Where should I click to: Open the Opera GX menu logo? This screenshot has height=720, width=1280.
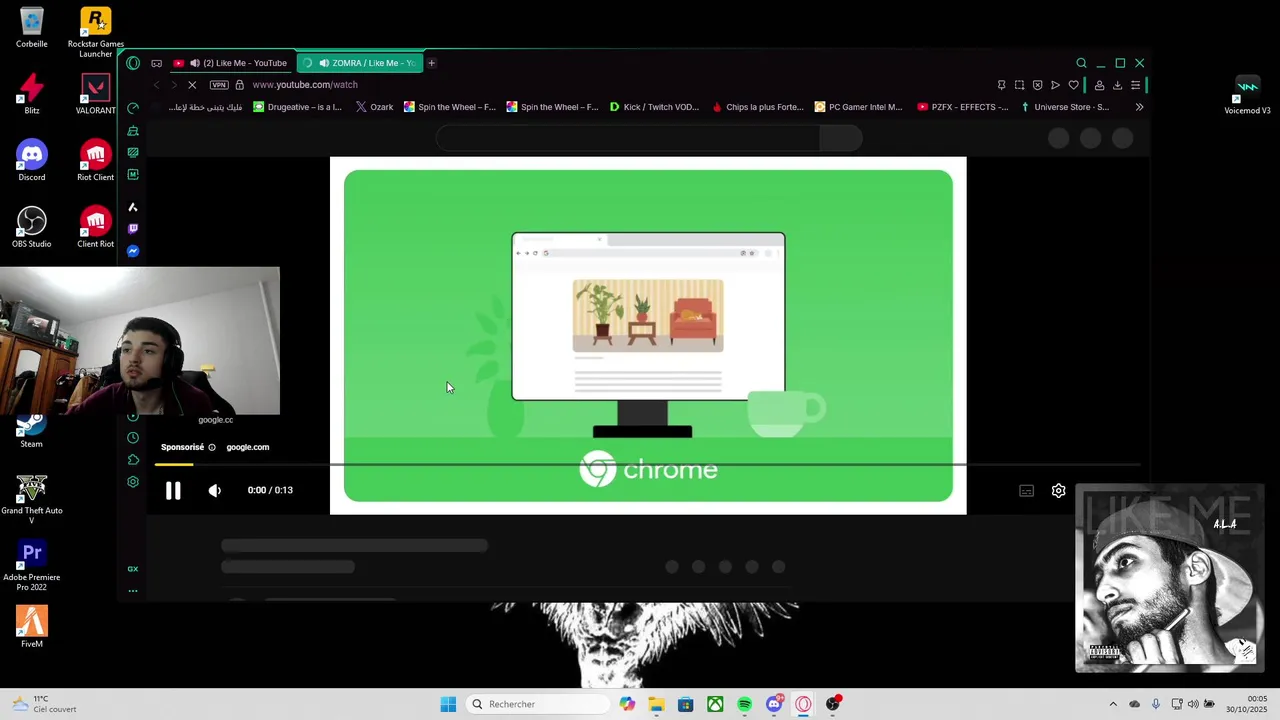tap(133, 63)
